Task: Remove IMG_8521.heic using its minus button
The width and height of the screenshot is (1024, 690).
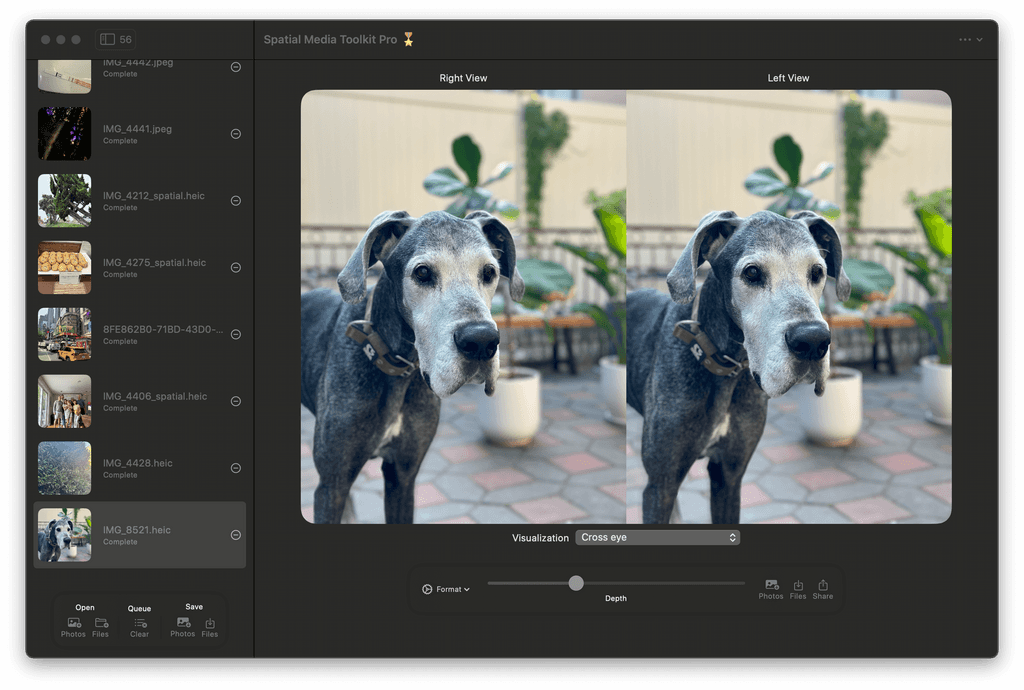Action: [235, 535]
